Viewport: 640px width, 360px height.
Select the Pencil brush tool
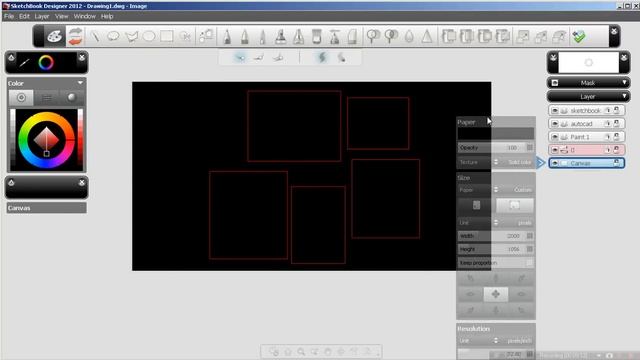(227, 36)
